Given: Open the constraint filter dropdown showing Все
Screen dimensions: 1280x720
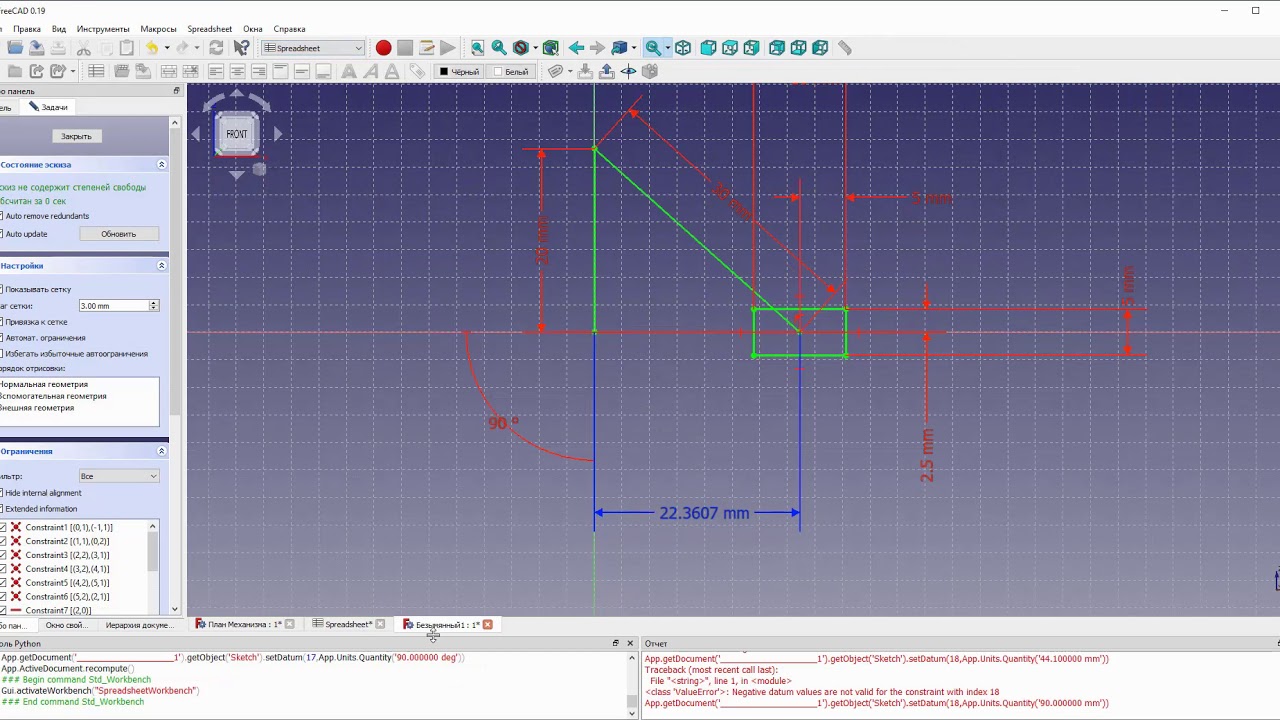Looking at the screenshot, I should [119, 476].
